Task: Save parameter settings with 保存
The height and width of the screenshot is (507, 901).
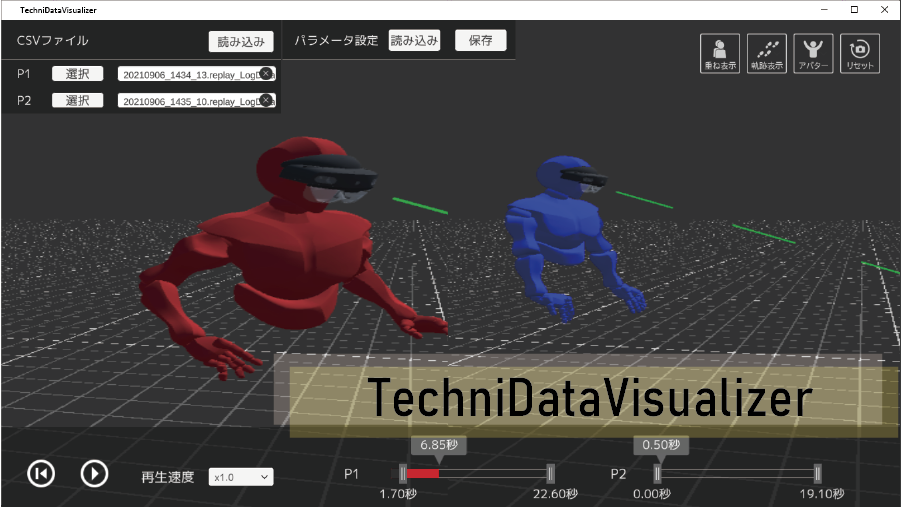Action: click(480, 40)
